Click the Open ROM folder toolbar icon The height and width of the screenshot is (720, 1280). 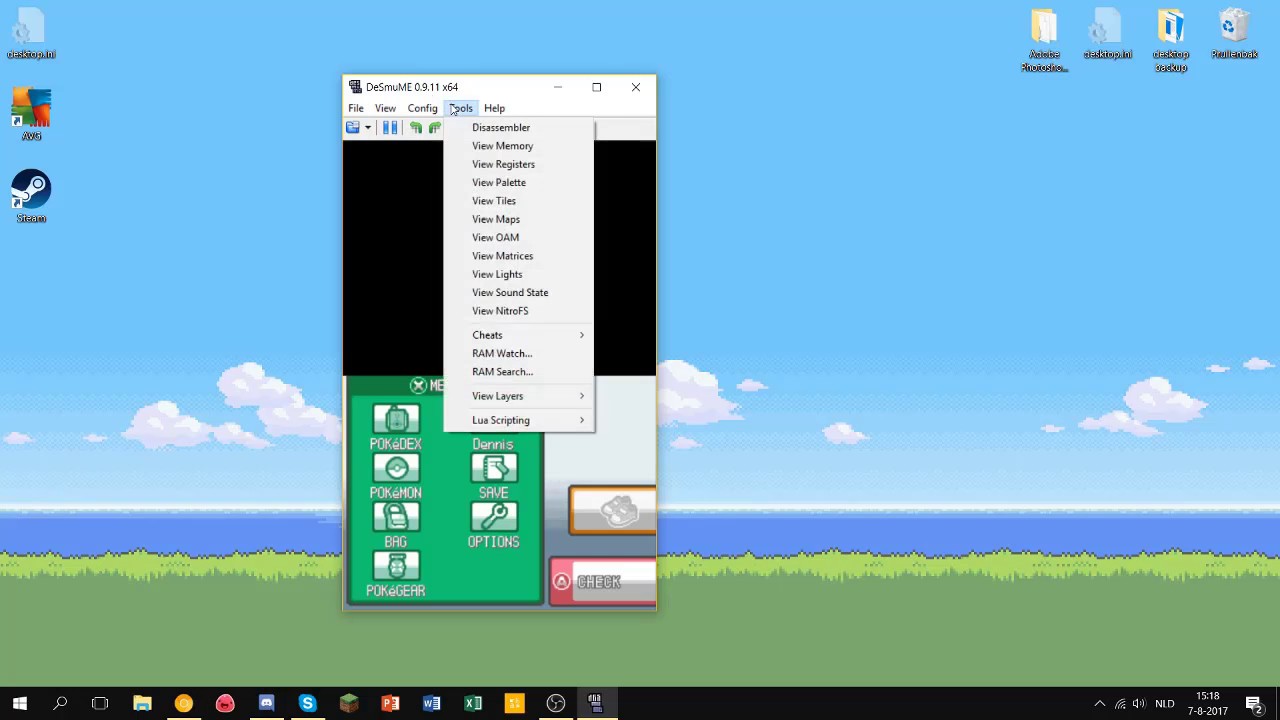[353, 128]
